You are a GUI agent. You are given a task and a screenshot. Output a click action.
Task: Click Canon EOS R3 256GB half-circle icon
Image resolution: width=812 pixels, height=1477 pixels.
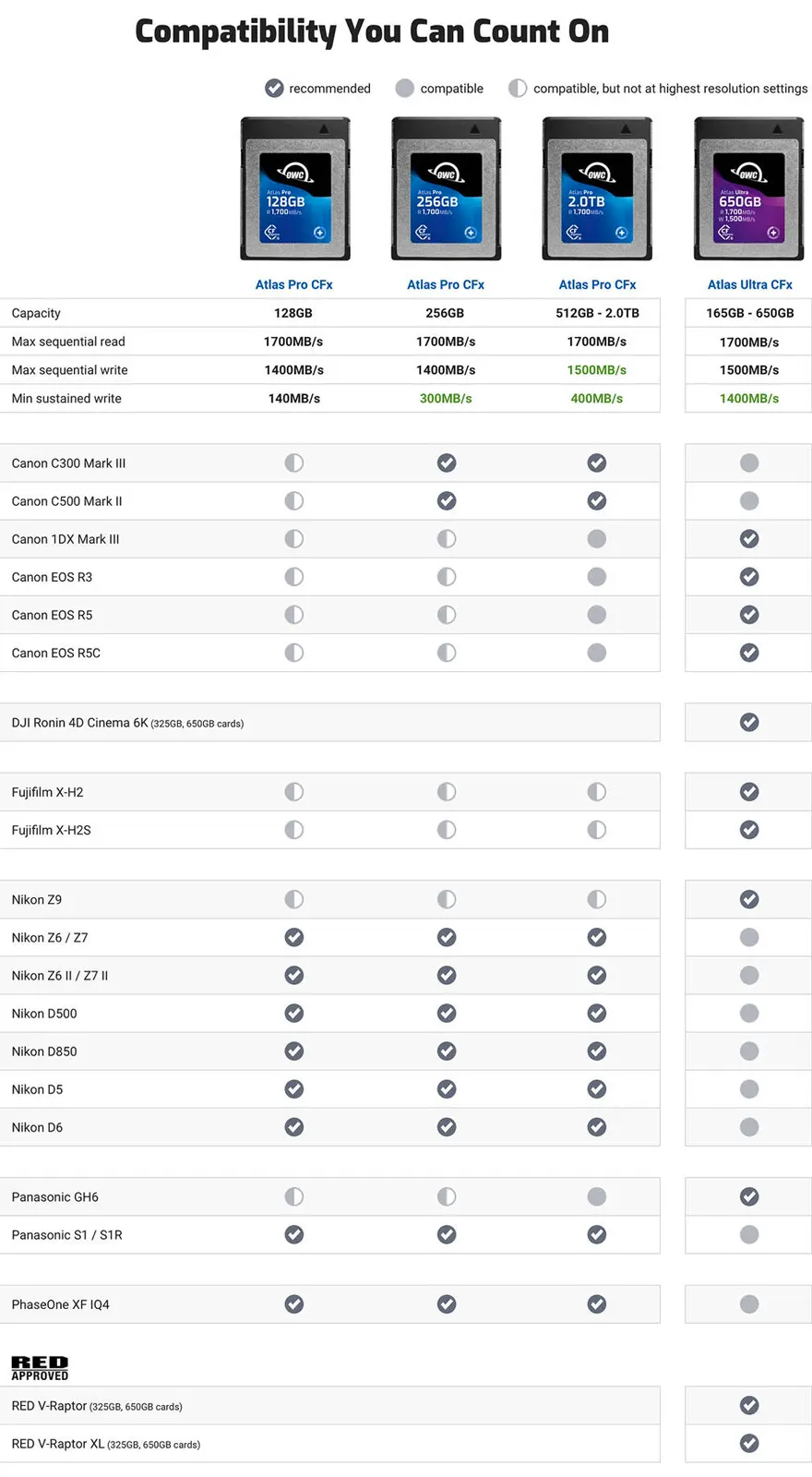coord(447,576)
